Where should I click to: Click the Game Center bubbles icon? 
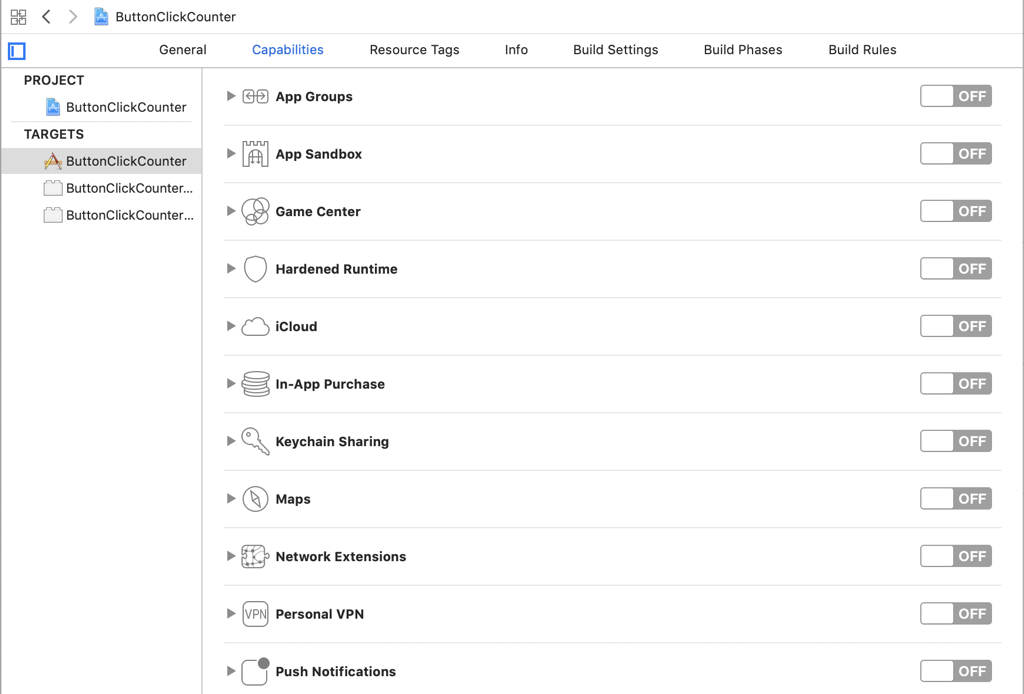coord(255,212)
